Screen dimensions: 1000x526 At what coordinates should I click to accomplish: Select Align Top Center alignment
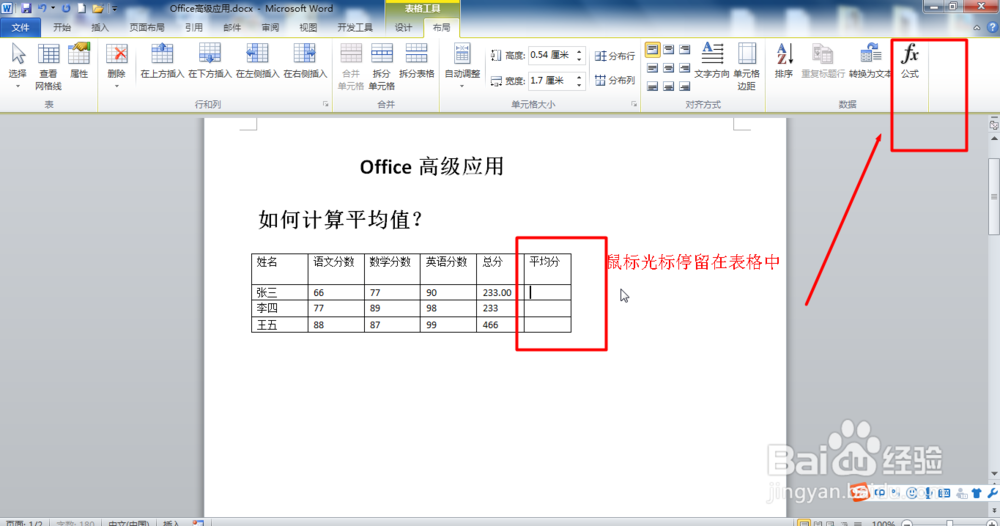tap(668, 50)
